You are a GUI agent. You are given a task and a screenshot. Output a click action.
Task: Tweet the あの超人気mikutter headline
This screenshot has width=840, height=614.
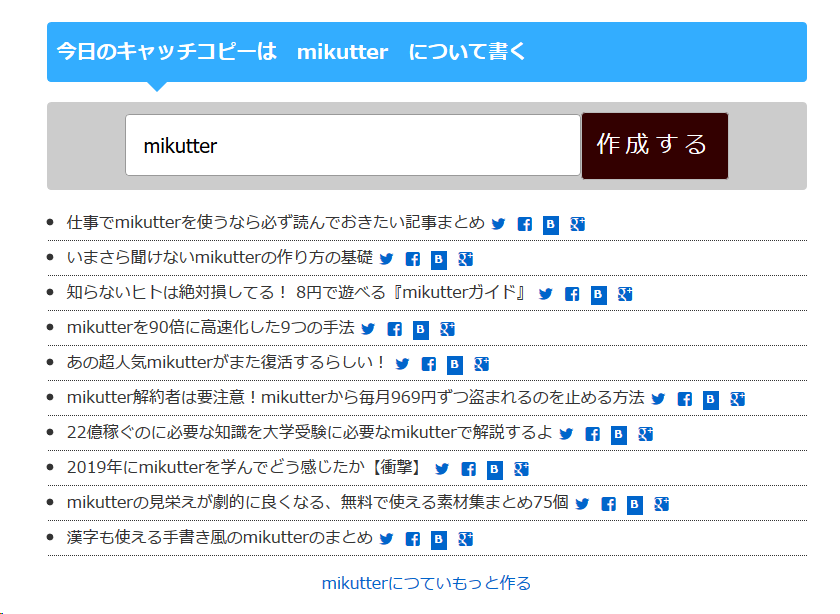click(x=402, y=365)
